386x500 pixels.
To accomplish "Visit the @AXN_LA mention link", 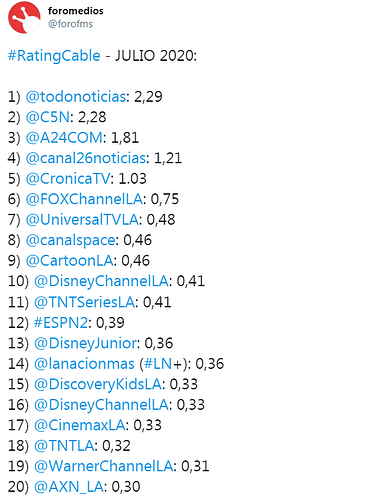I will (69, 487).
